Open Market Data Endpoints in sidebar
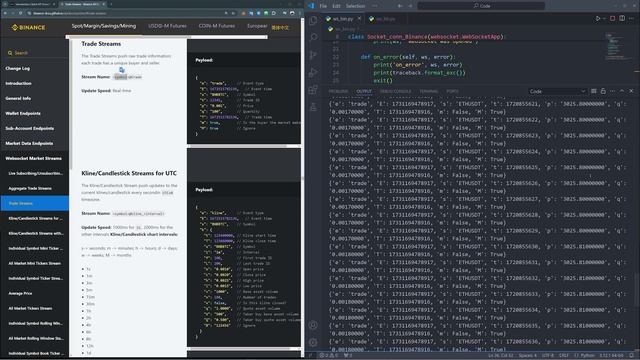The image size is (640, 360). (29, 143)
